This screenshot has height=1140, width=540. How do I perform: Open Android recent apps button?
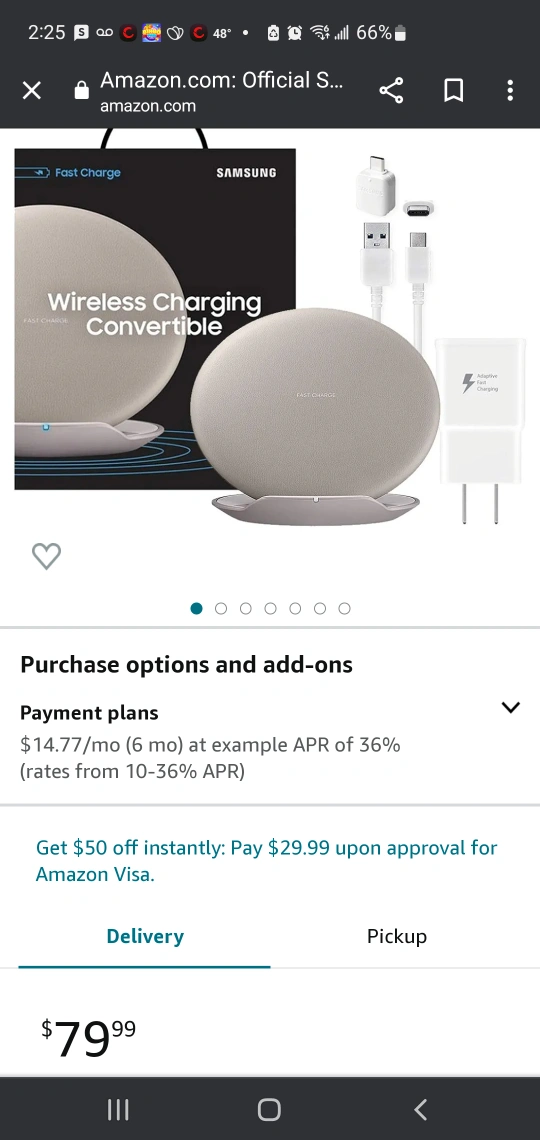pos(118,1109)
